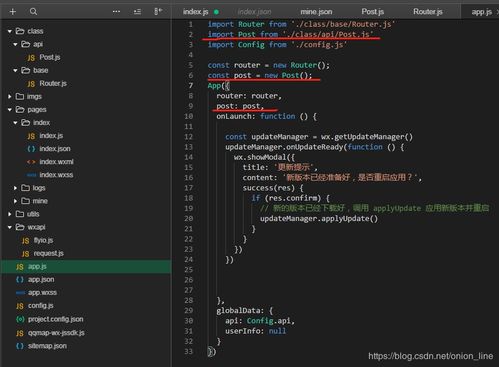Click 'api: Config.api,' code line

coord(260,321)
